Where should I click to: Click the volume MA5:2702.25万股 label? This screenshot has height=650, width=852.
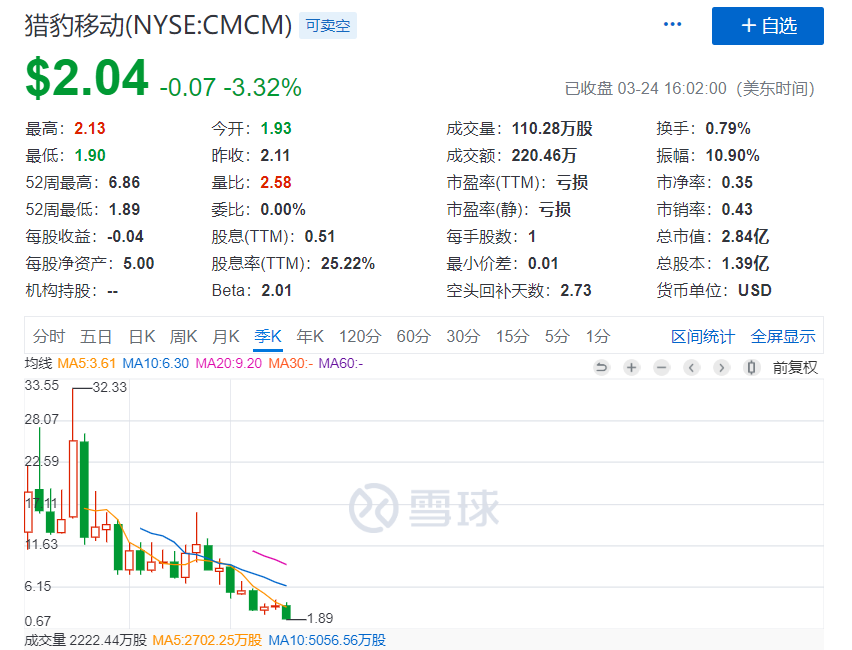207,640
